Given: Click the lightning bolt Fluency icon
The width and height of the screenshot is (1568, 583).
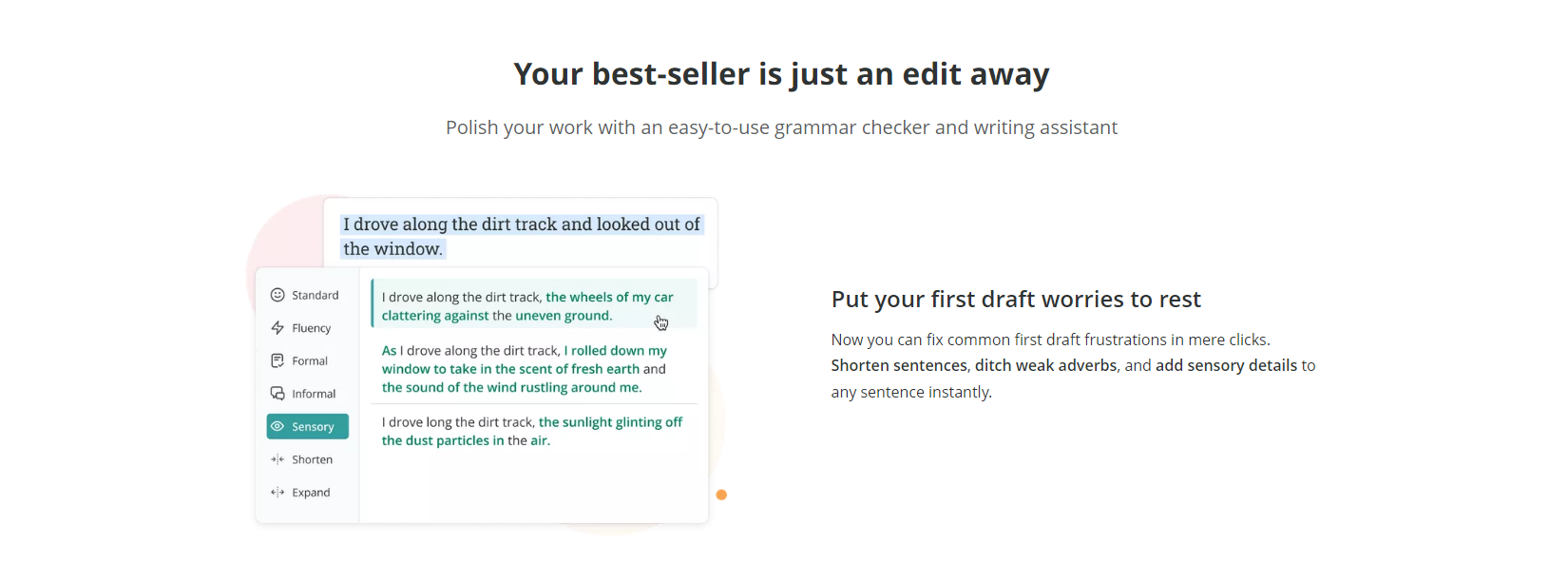Looking at the screenshot, I should [x=277, y=328].
